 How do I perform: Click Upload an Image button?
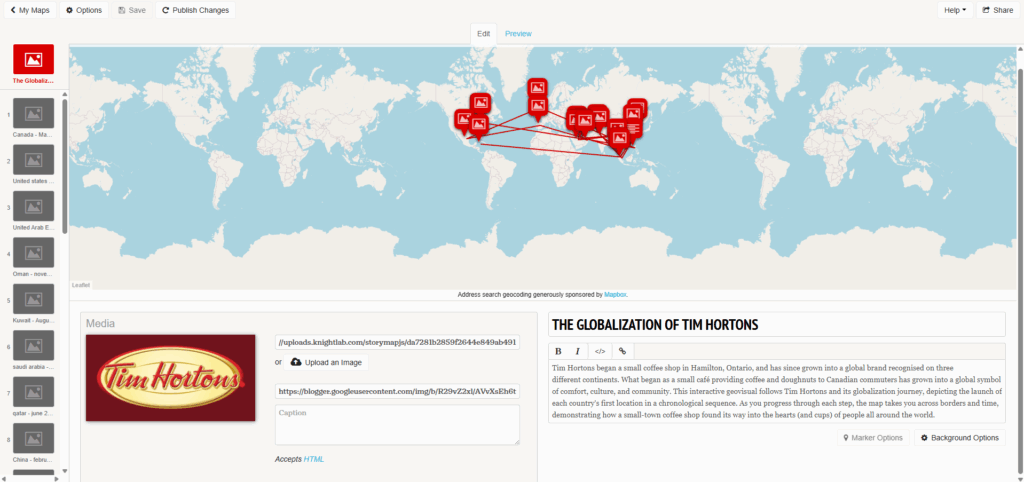326,362
